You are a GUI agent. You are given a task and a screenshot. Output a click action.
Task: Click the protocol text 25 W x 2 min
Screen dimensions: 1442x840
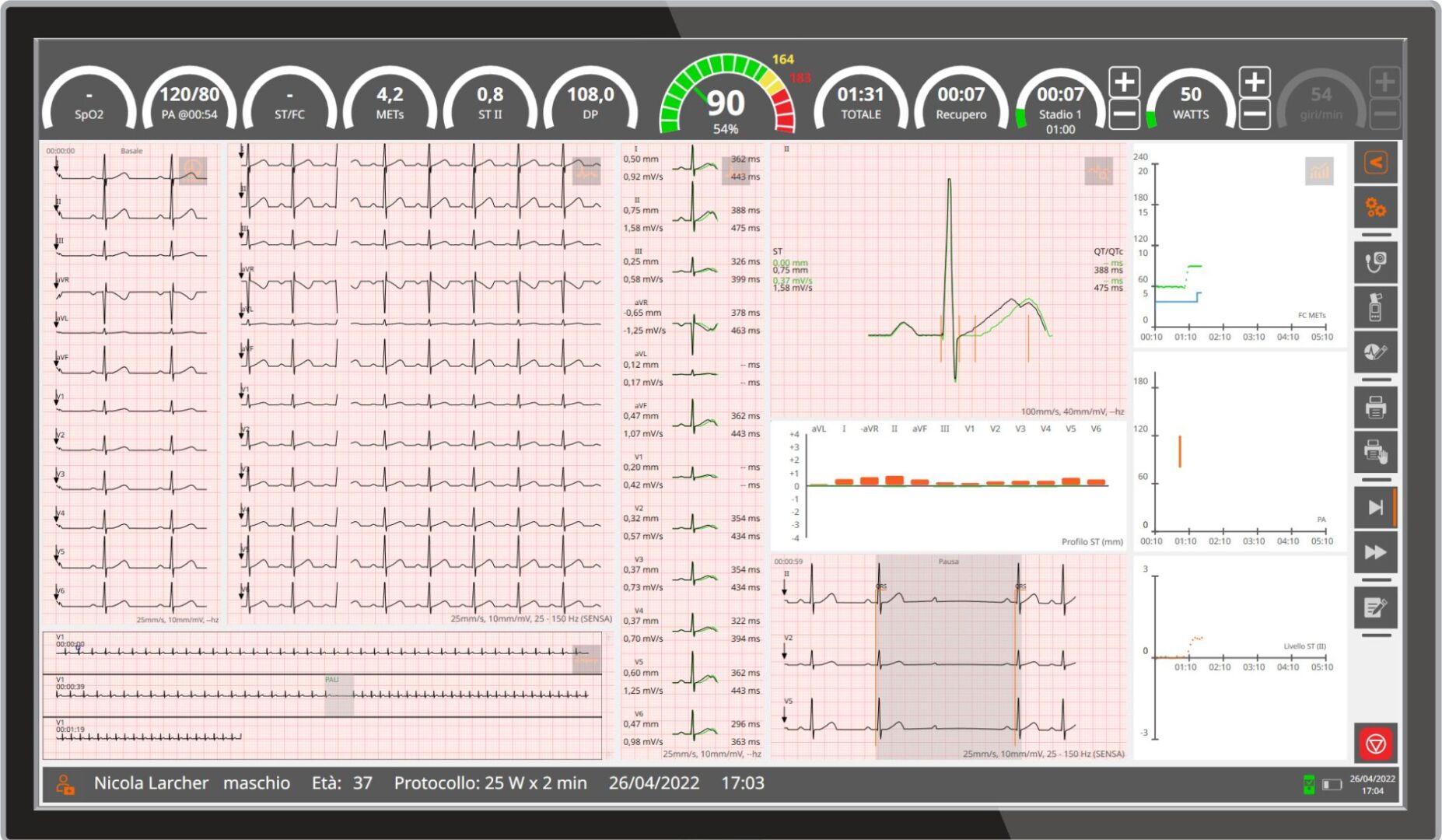(535, 783)
